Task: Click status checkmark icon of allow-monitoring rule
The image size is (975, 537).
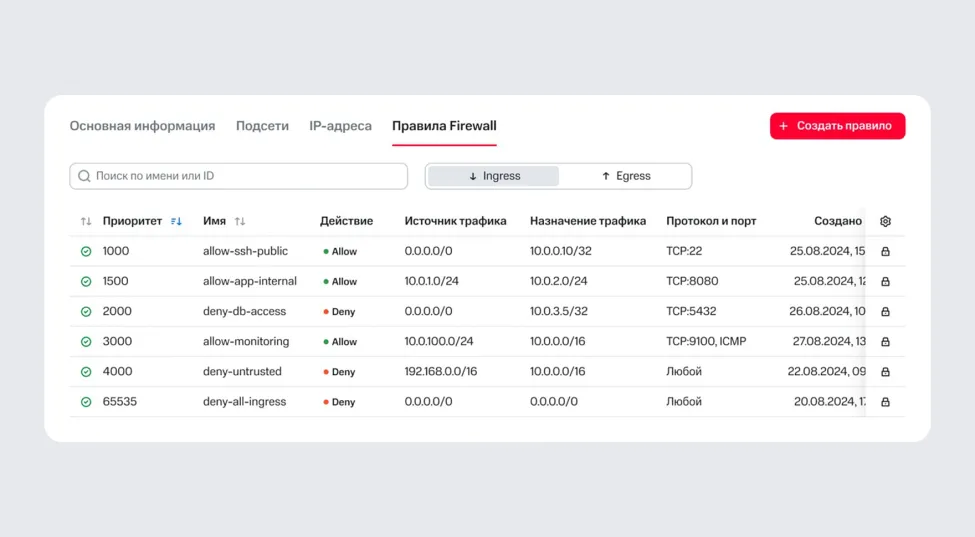Action: tap(86, 342)
